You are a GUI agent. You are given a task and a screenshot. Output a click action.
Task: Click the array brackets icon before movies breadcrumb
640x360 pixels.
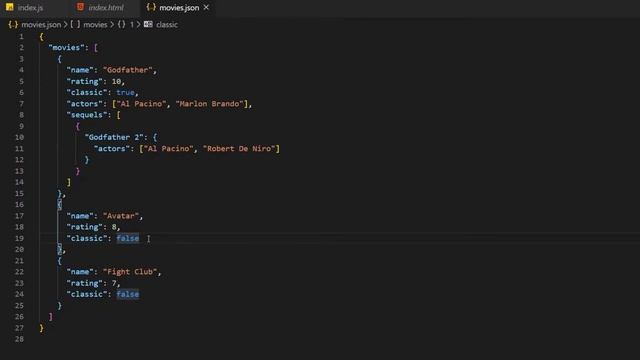pos(76,24)
